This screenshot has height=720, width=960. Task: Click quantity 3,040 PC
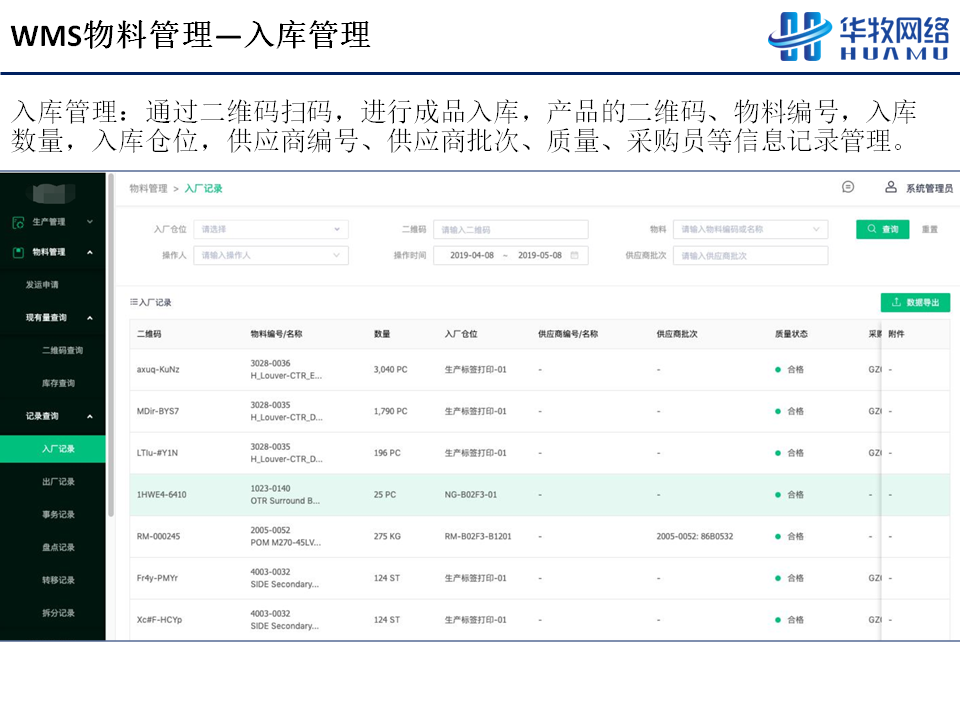(x=390, y=370)
